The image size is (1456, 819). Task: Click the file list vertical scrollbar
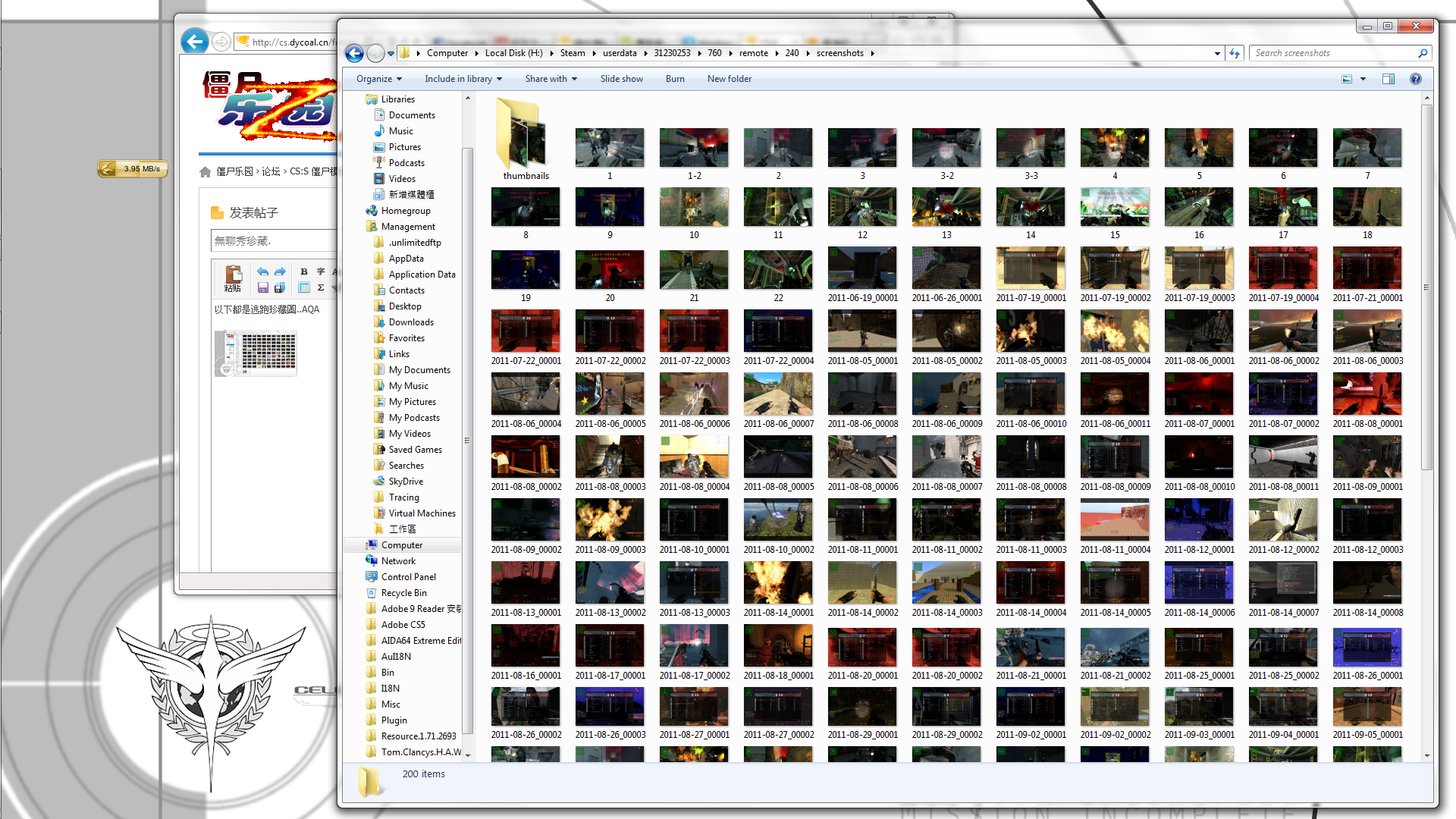(1426, 288)
